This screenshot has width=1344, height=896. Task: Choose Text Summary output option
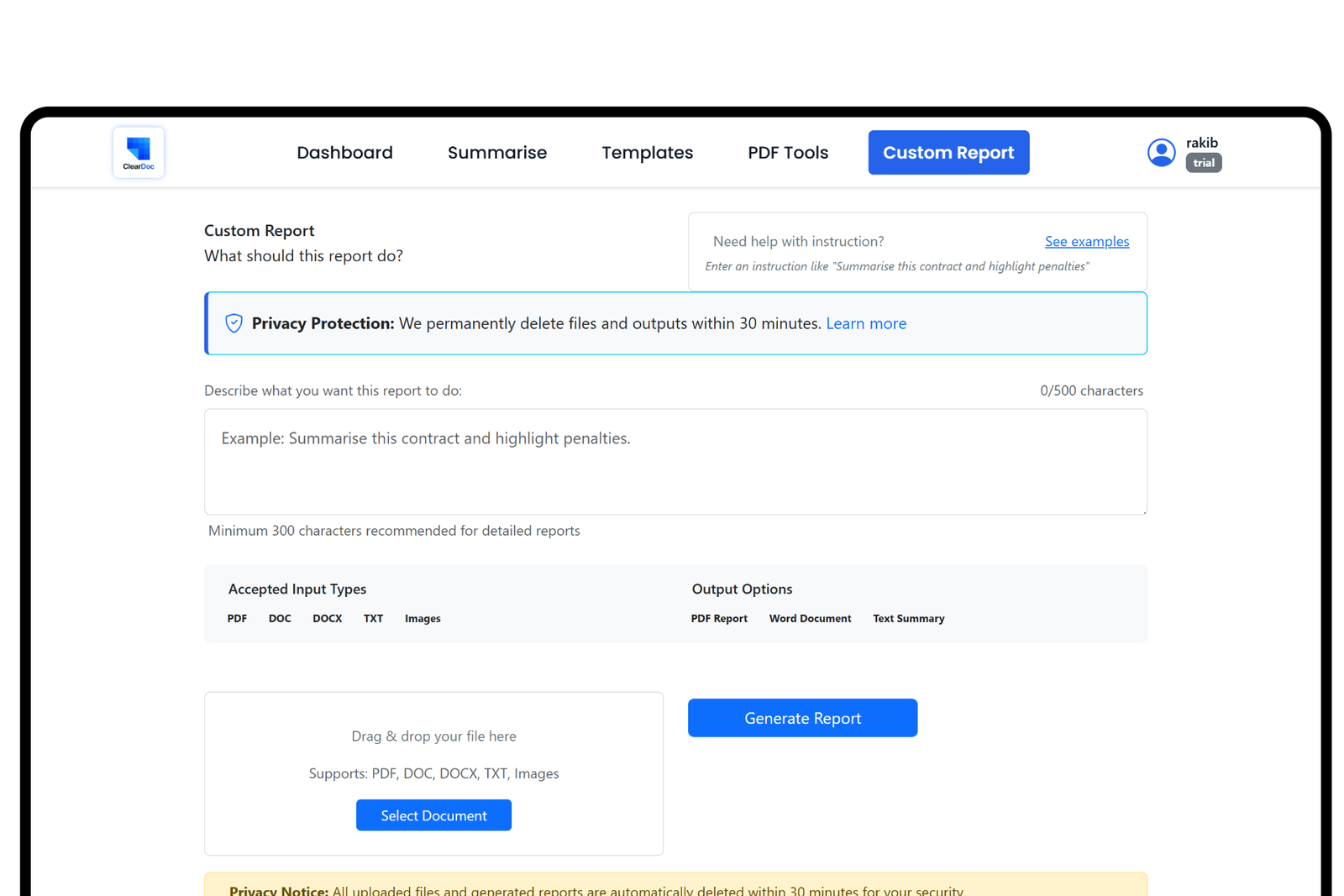(908, 619)
